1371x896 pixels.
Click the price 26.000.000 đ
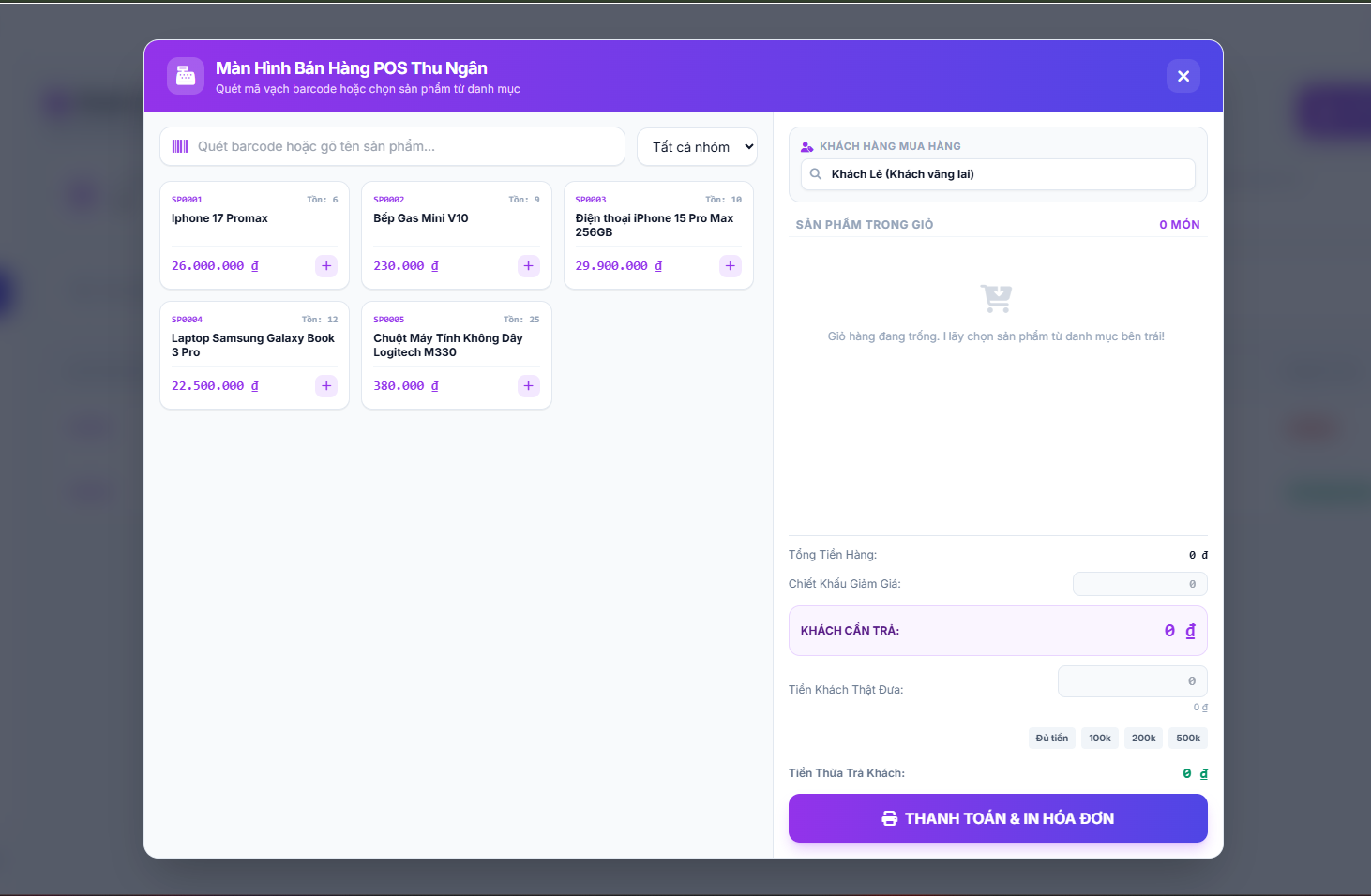pos(215,266)
